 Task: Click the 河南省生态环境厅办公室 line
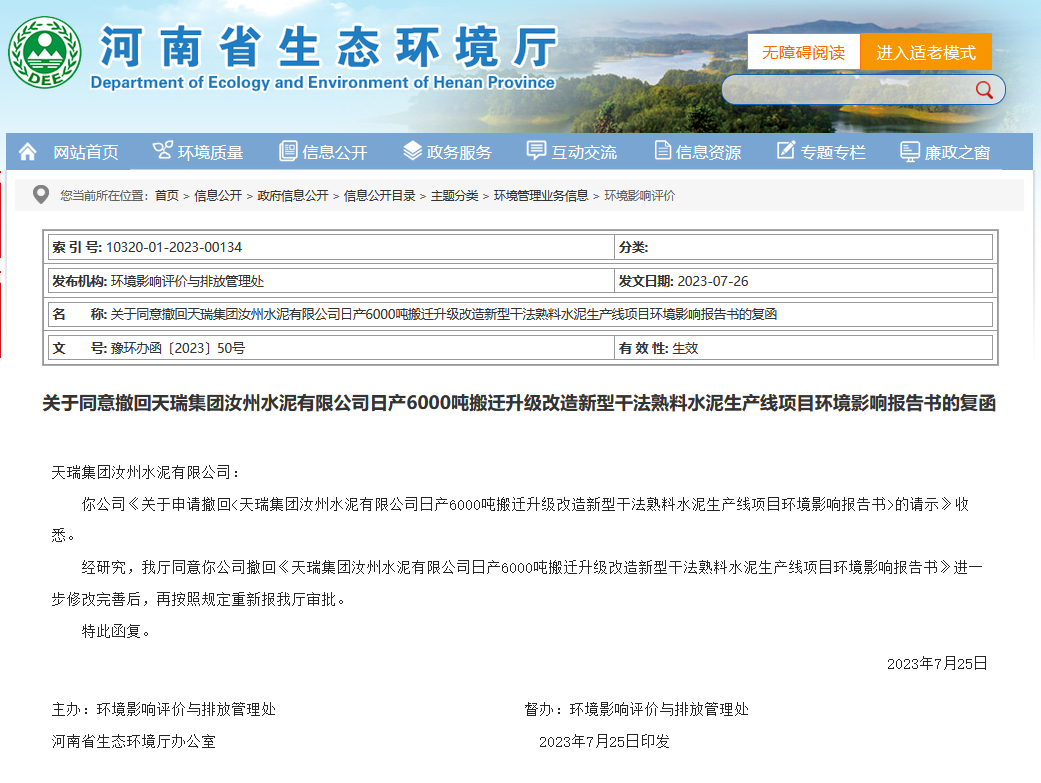pyautogui.click(x=133, y=741)
